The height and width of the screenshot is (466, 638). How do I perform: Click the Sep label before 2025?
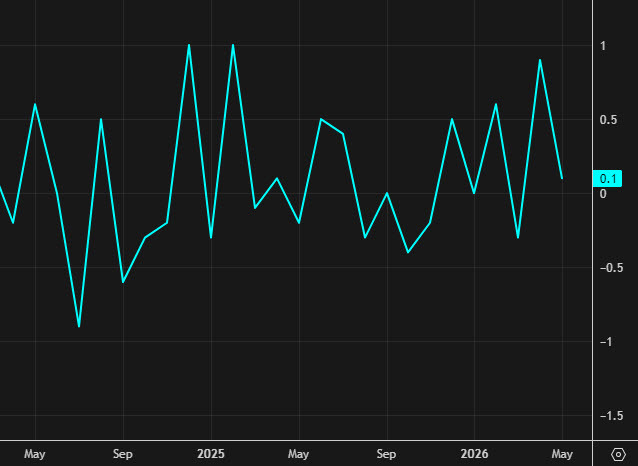pyautogui.click(x=123, y=454)
